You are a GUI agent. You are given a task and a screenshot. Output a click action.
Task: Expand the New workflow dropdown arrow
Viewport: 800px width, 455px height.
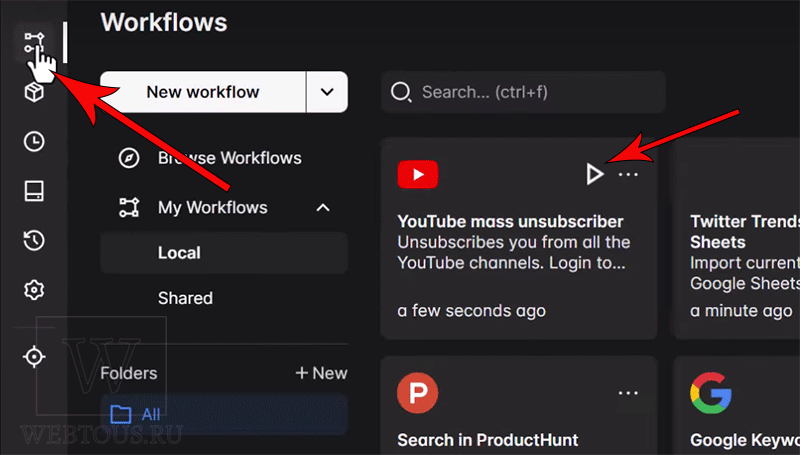click(x=327, y=92)
